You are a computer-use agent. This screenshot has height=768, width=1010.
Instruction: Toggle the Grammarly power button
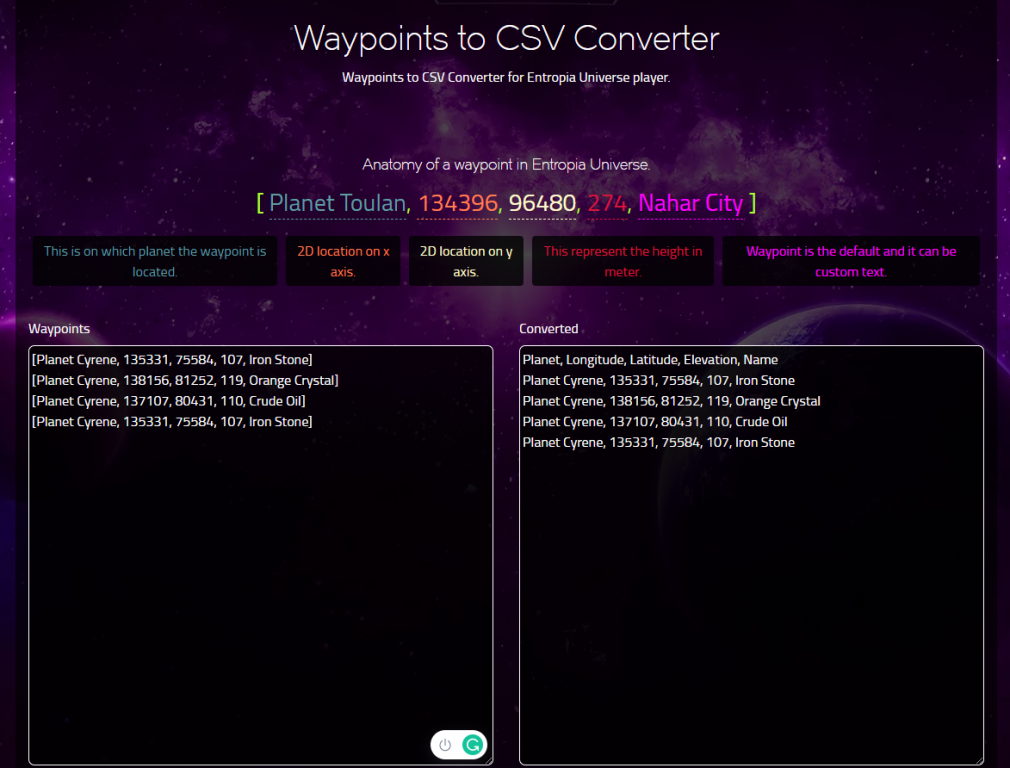pyautogui.click(x=445, y=745)
